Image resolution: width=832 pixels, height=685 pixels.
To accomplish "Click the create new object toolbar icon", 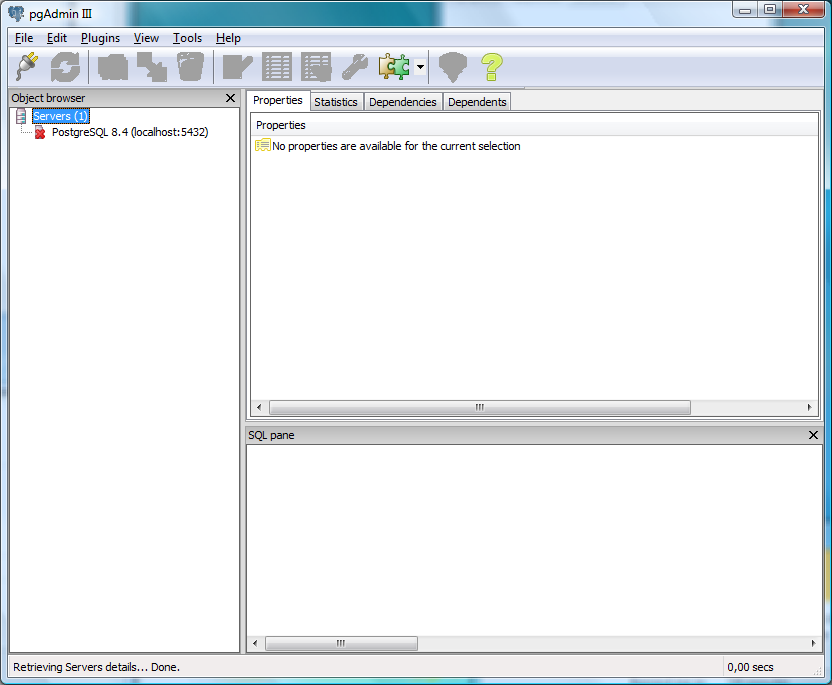I will pos(152,67).
